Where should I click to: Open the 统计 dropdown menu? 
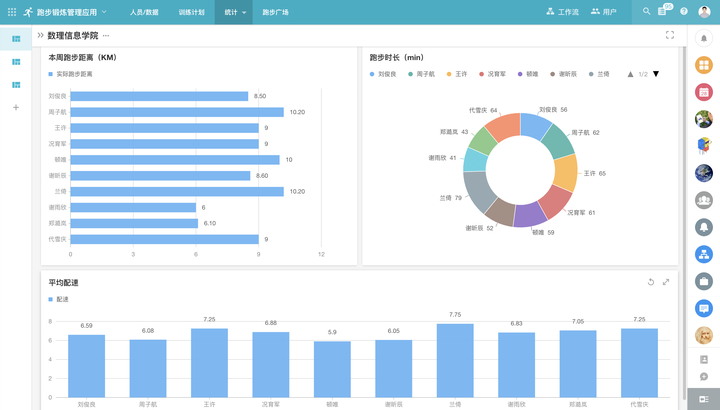click(x=234, y=12)
